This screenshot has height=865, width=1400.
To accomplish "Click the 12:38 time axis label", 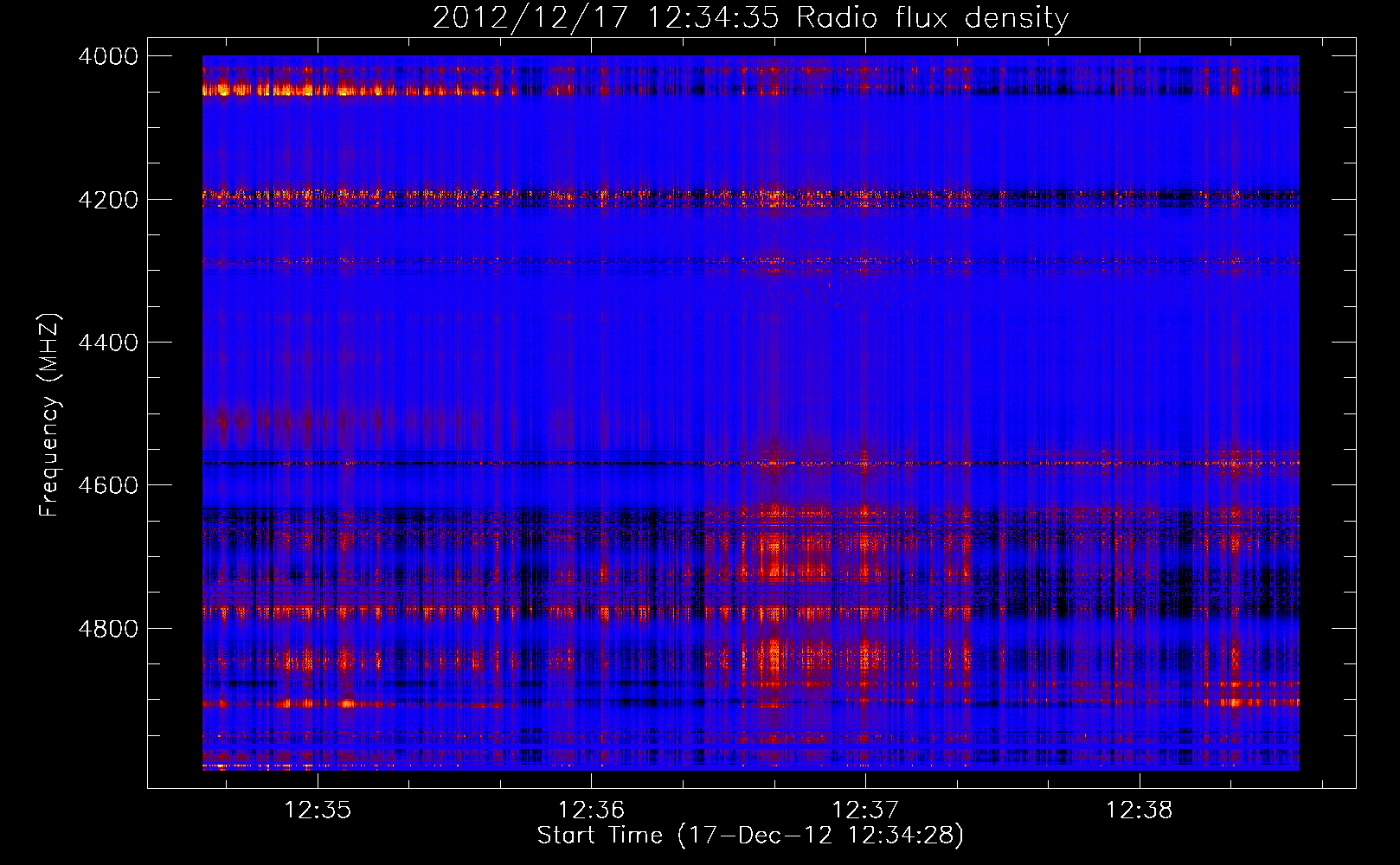I will [1140, 811].
